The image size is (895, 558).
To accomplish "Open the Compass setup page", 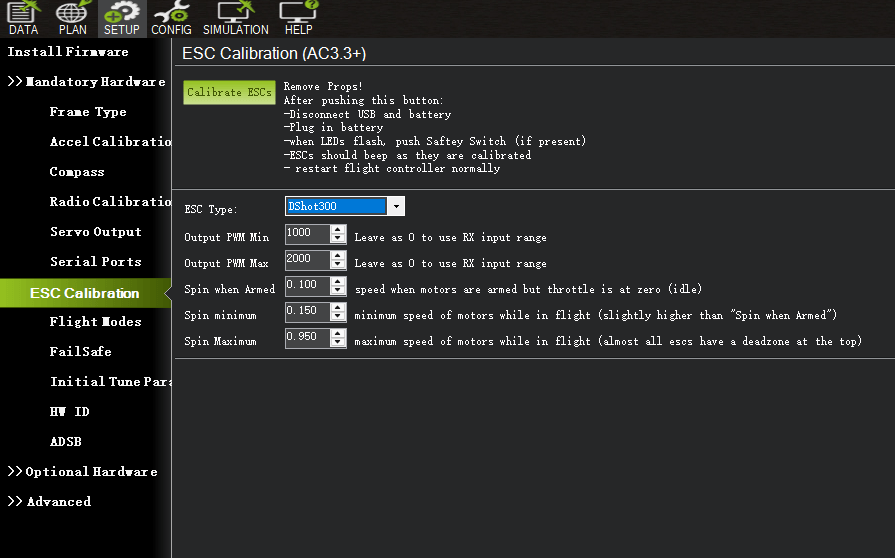I will [77, 172].
